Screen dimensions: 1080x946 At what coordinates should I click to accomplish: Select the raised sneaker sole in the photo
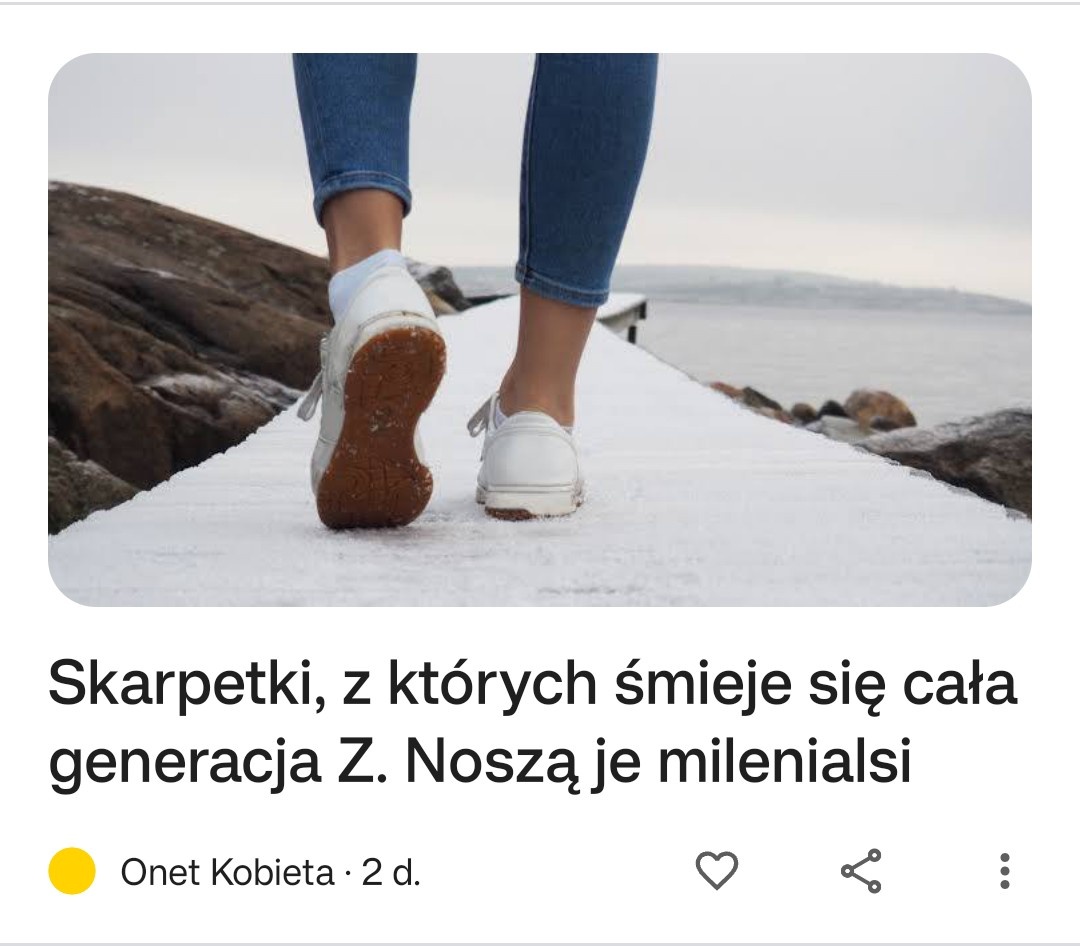click(381, 427)
